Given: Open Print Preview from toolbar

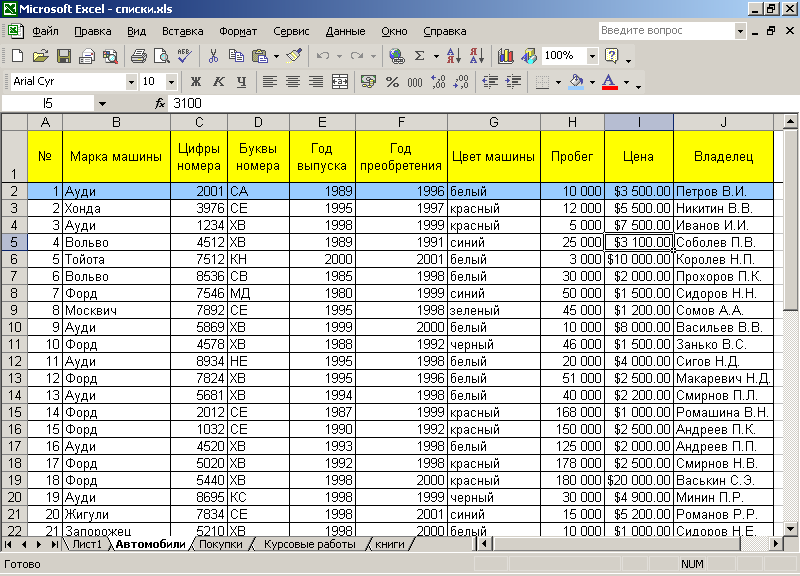Looking at the screenshot, I should pyautogui.click(x=161, y=56).
